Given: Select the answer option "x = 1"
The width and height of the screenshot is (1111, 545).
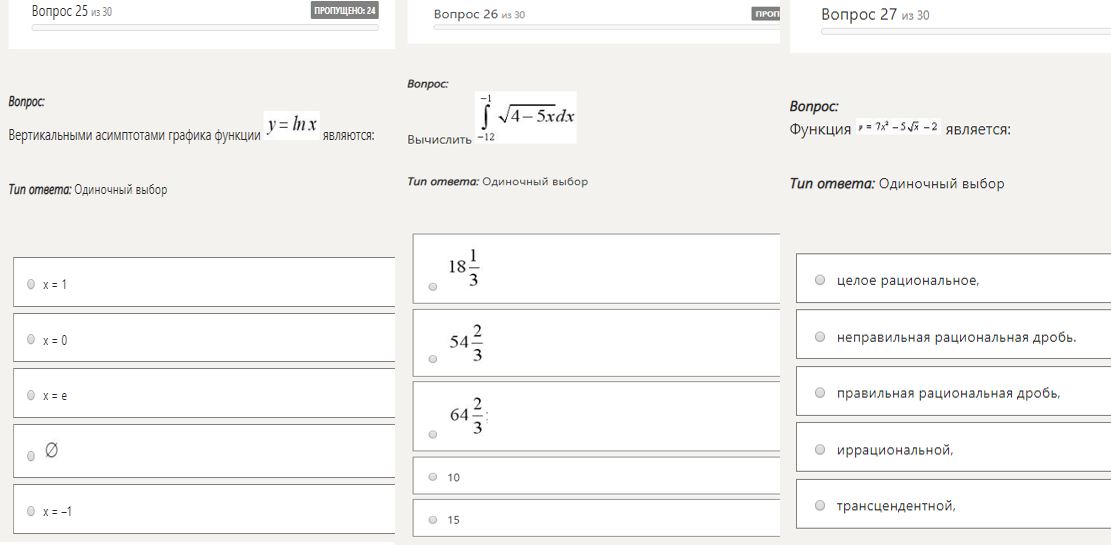Looking at the screenshot, I should click(x=31, y=285).
